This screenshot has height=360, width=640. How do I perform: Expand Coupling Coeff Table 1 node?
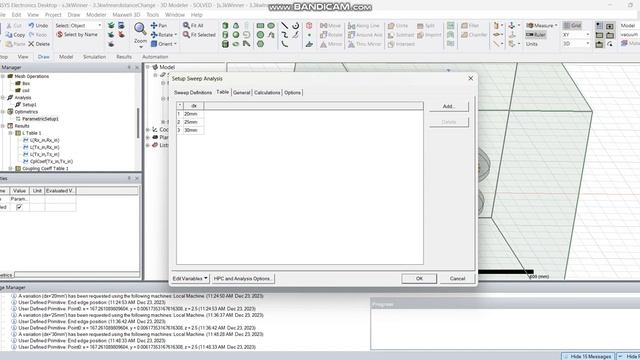click(x=11, y=168)
